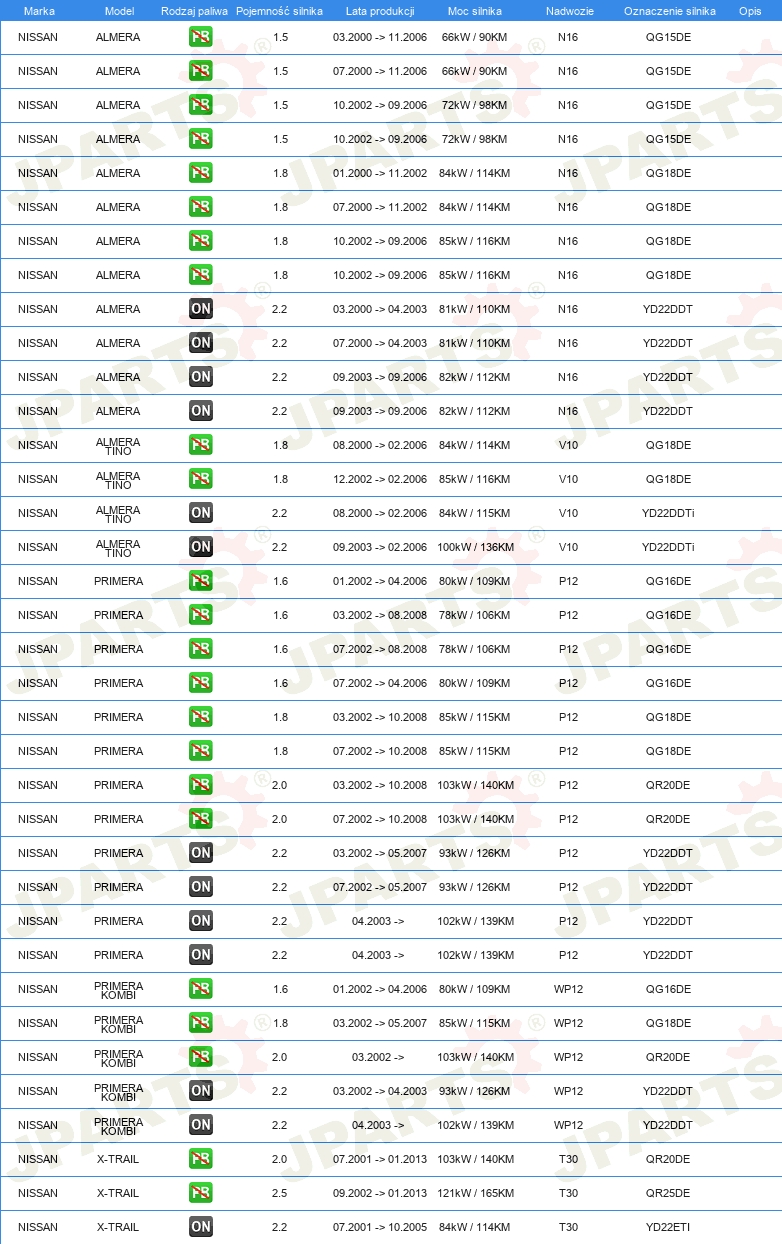Select the 84kW / 115KM power cell

(475, 513)
